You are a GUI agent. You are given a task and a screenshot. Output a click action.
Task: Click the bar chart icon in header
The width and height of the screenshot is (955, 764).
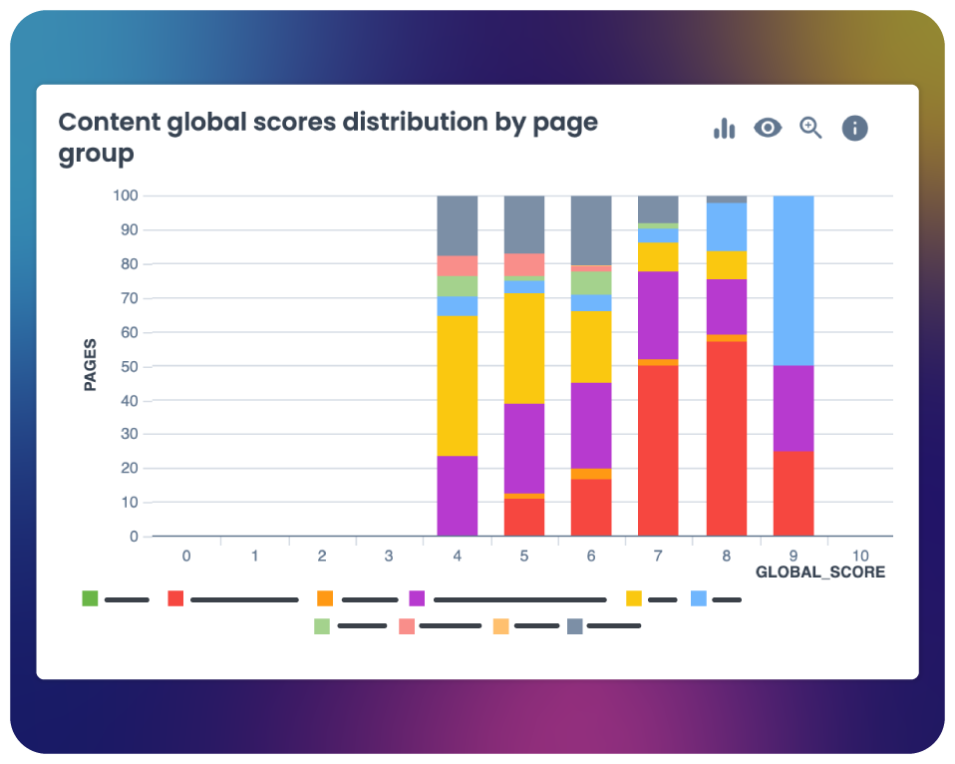(724, 128)
